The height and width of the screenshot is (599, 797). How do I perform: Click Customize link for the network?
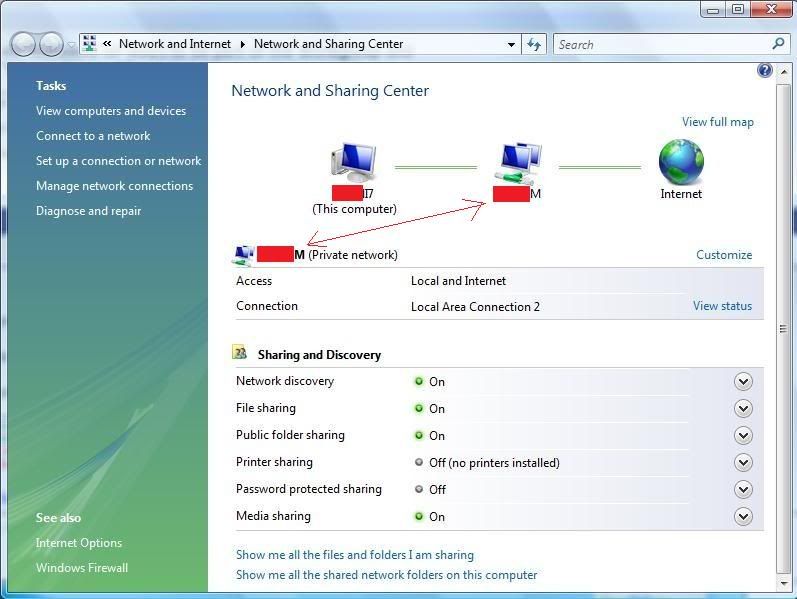[x=724, y=255]
